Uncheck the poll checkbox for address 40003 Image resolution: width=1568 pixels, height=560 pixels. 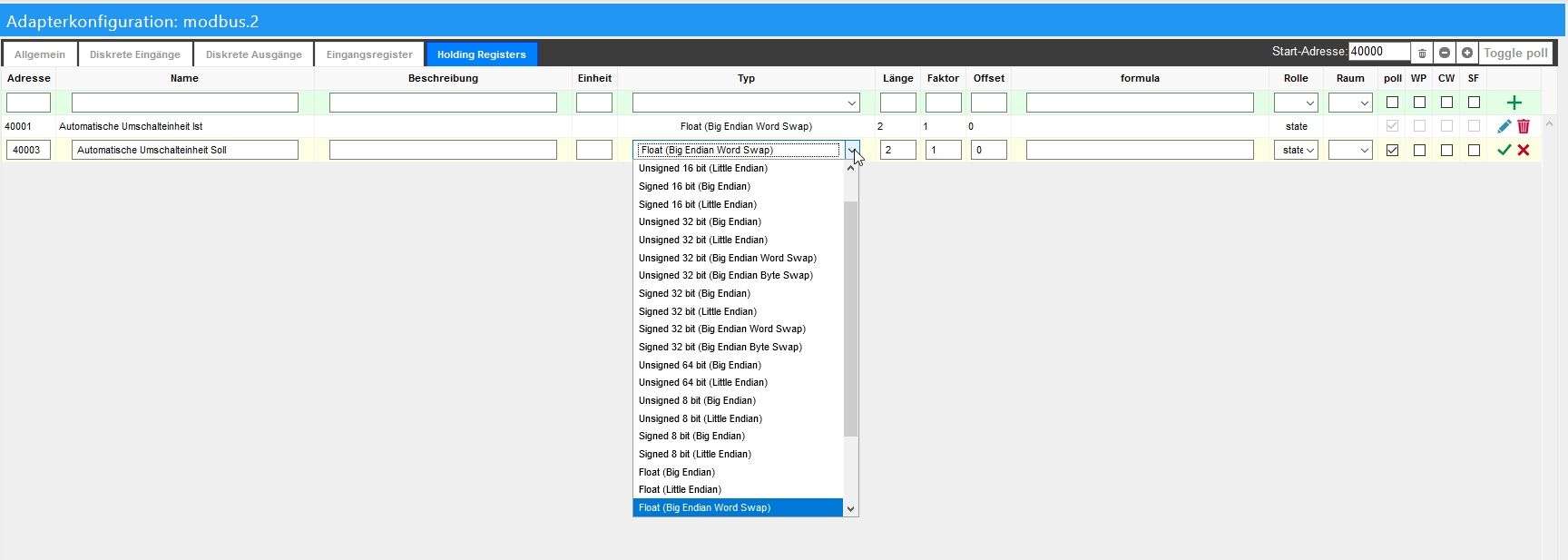(x=1393, y=151)
